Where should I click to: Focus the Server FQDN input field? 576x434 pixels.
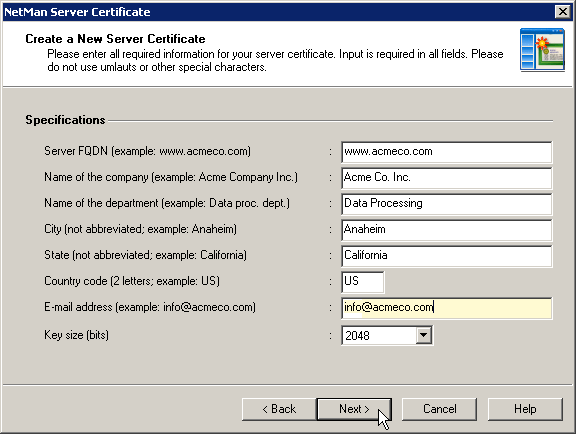pos(446,152)
